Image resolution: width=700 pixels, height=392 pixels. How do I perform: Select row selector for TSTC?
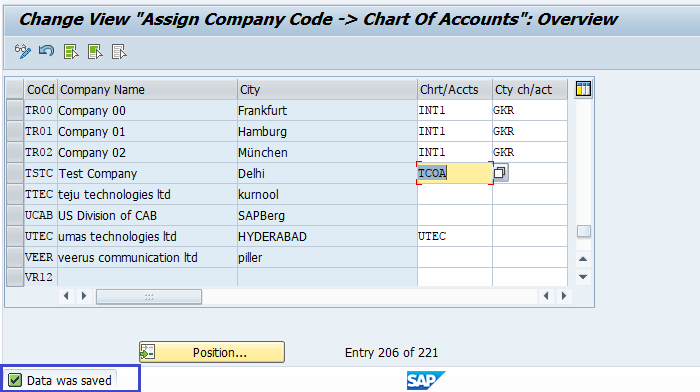click(x=15, y=173)
